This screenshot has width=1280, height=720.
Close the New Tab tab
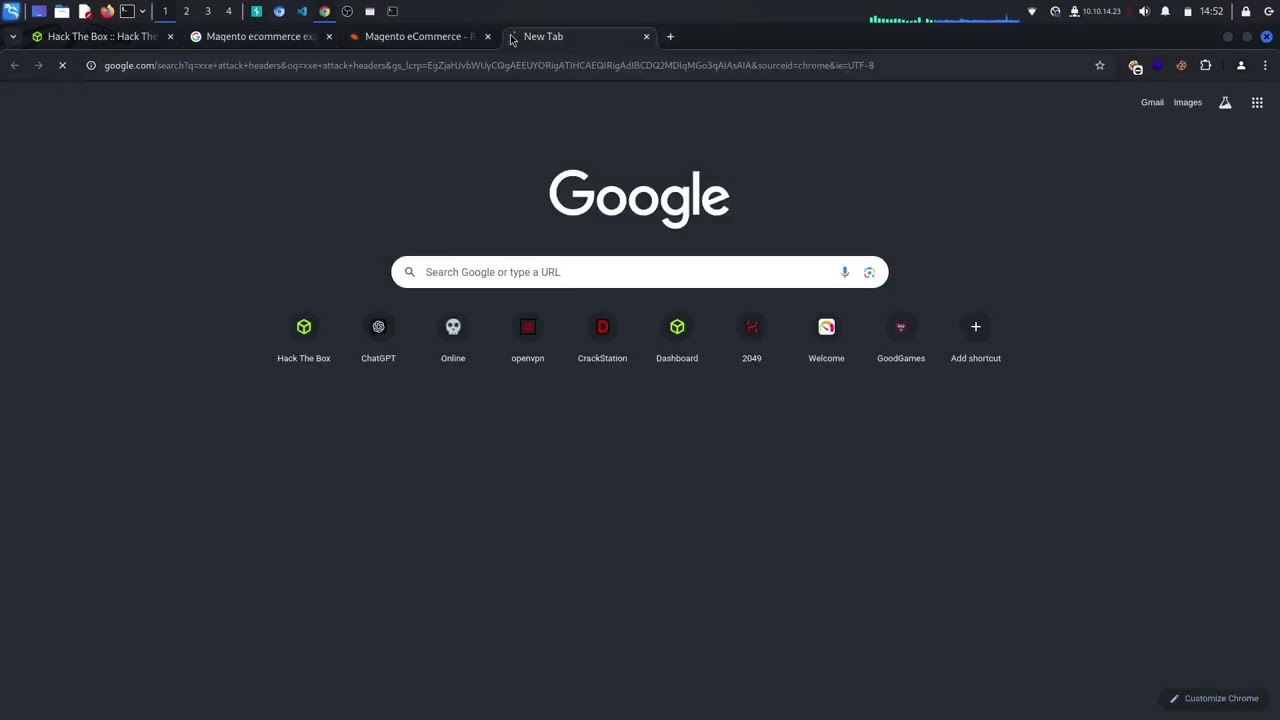coord(646,37)
